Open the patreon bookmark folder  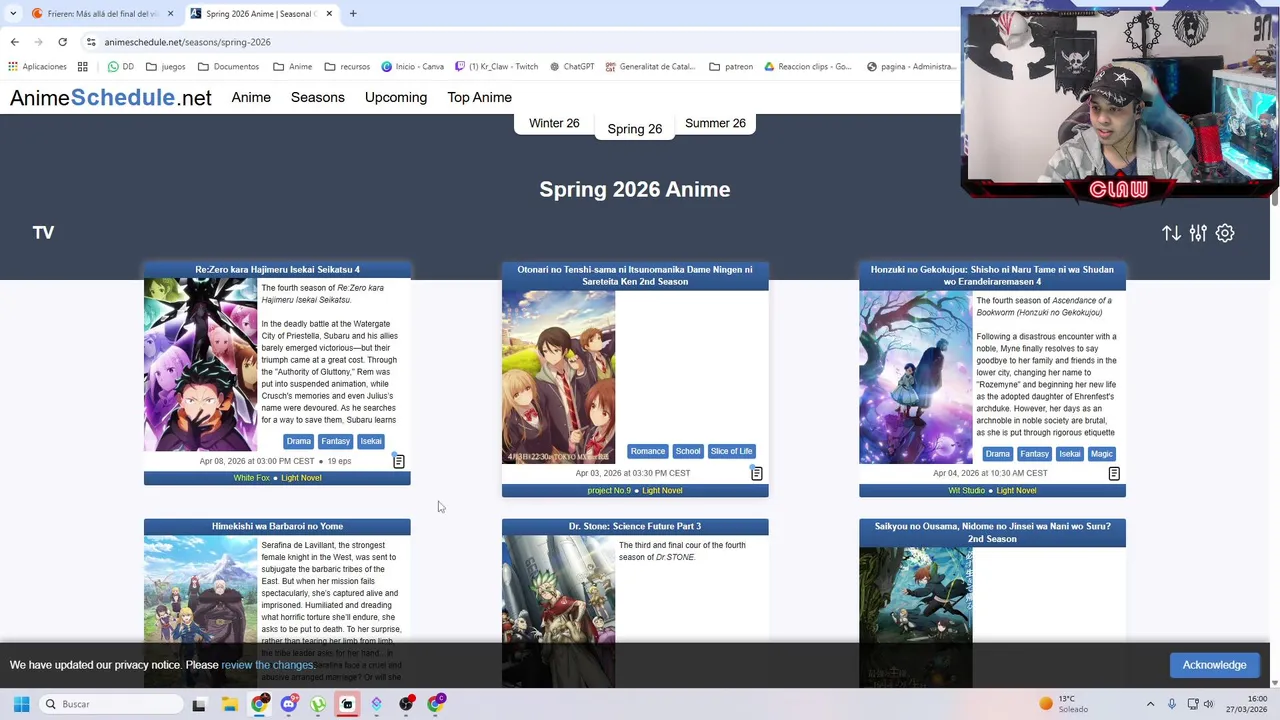tap(731, 67)
